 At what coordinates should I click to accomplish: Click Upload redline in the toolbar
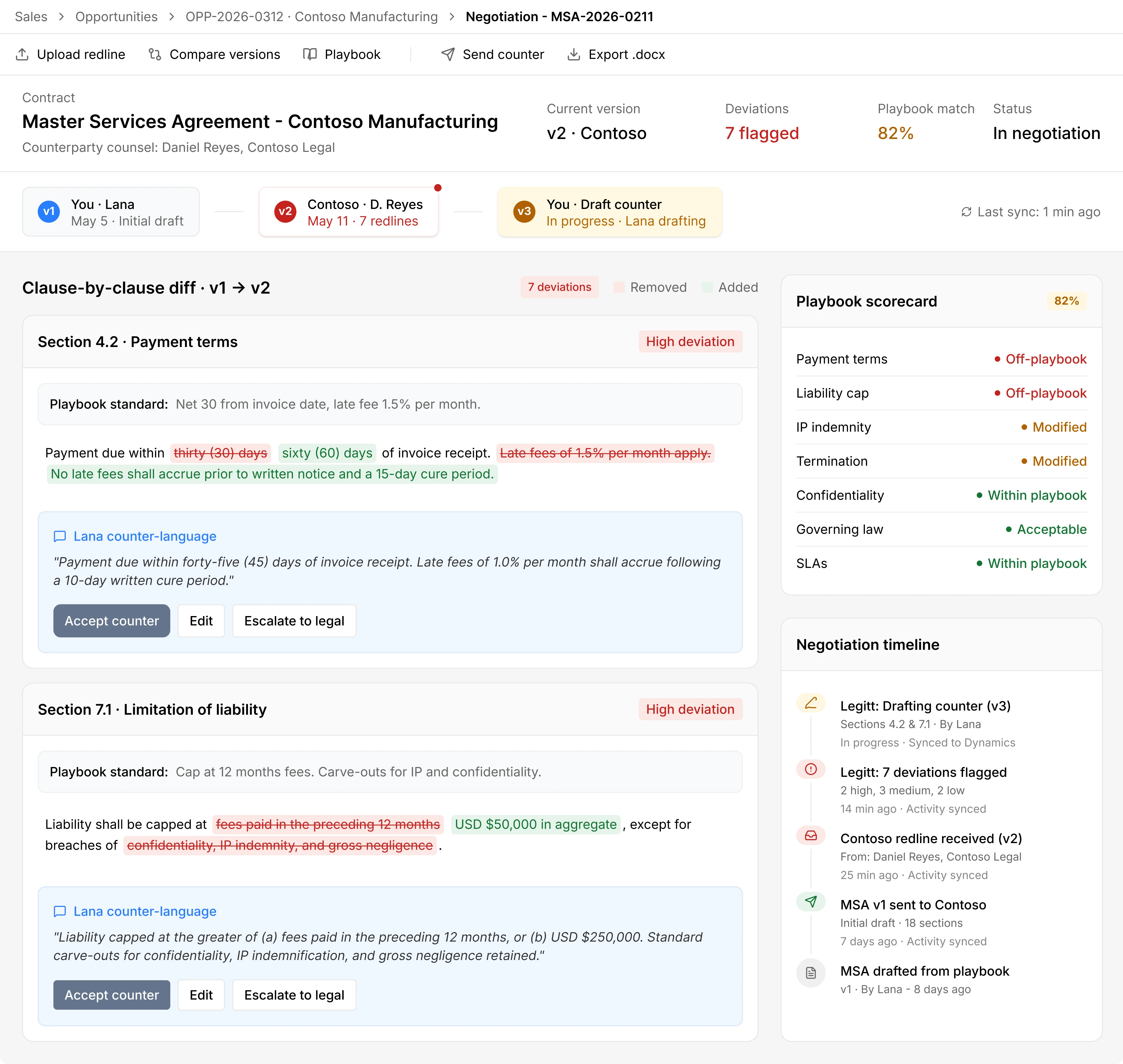point(70,54)
